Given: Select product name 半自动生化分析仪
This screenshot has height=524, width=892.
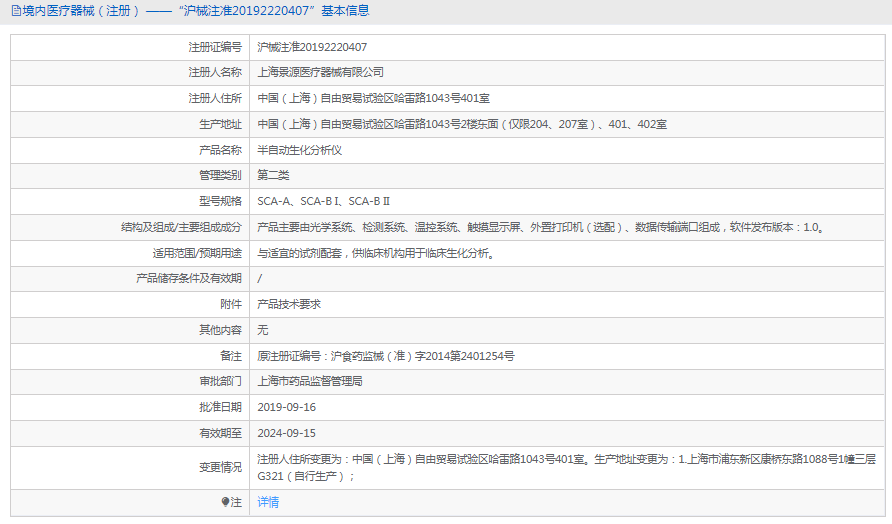Looking at the screenshot, I should tap(299, 150).
